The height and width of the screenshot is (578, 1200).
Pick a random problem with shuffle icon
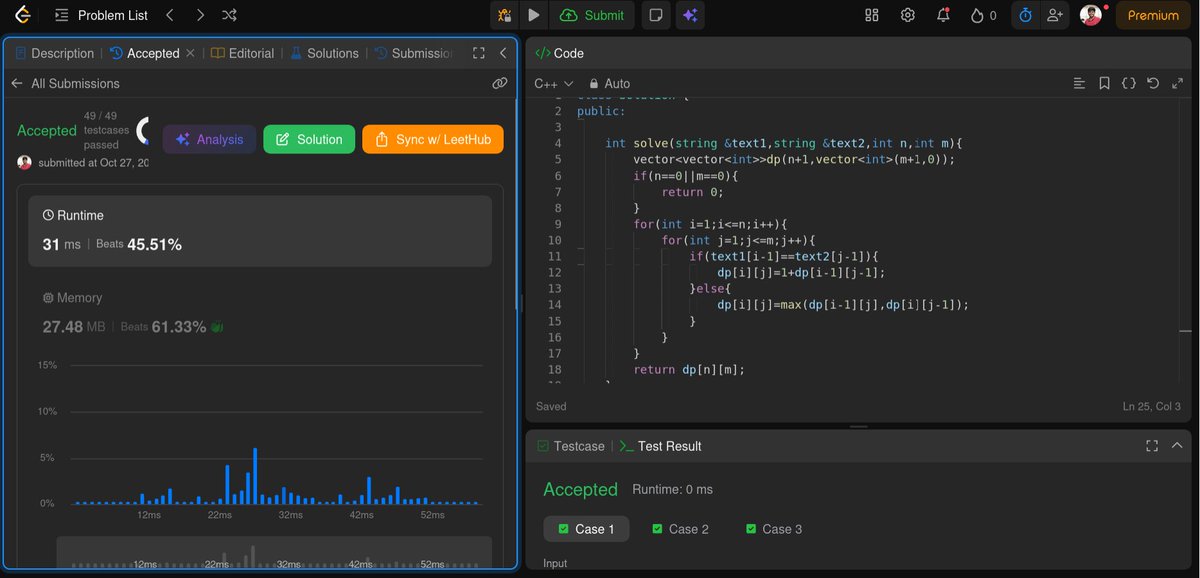click(230, 15)
